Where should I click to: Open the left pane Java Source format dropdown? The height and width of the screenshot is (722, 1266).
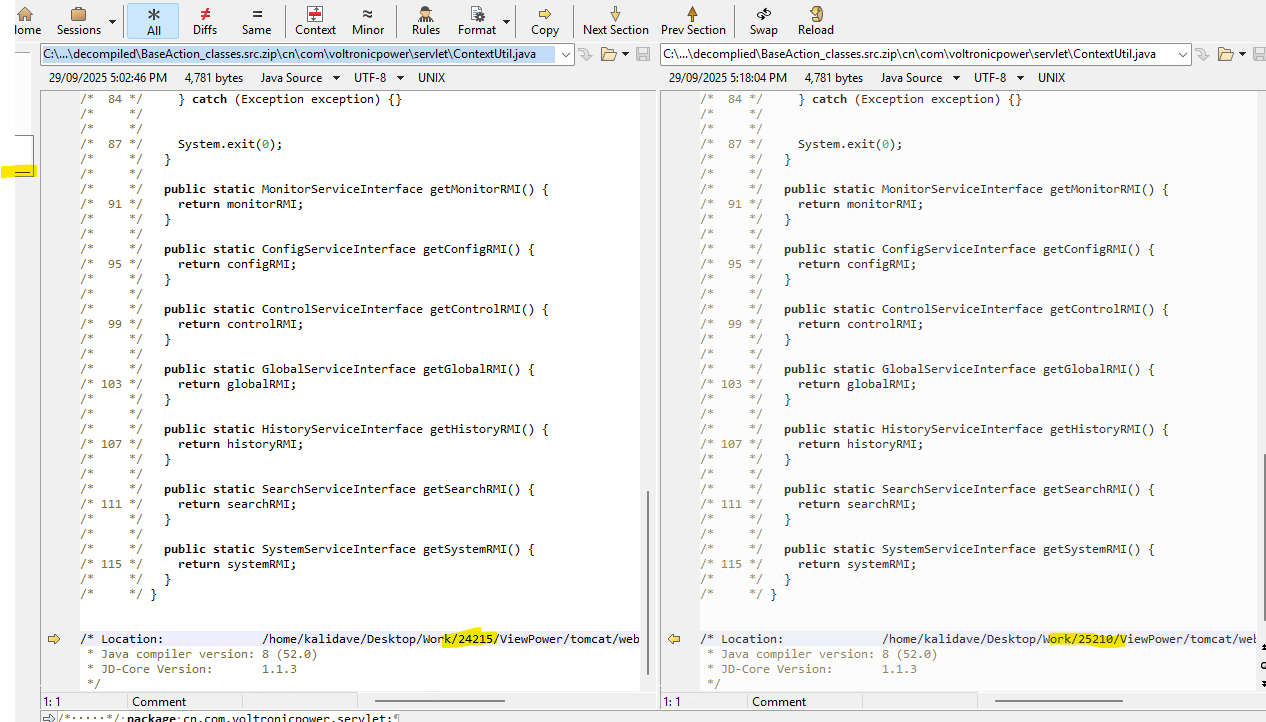click(x=300, y=78)
